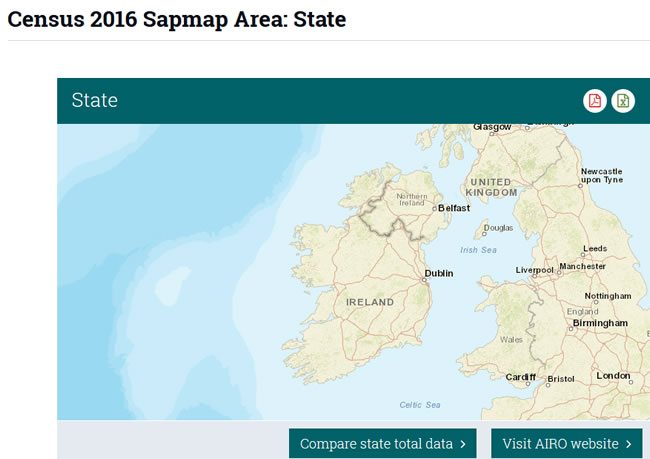Viewport: 650px width, 459px height.
Task: Click the Newcastle upon Tyne label
Action: tap(601, 175)
